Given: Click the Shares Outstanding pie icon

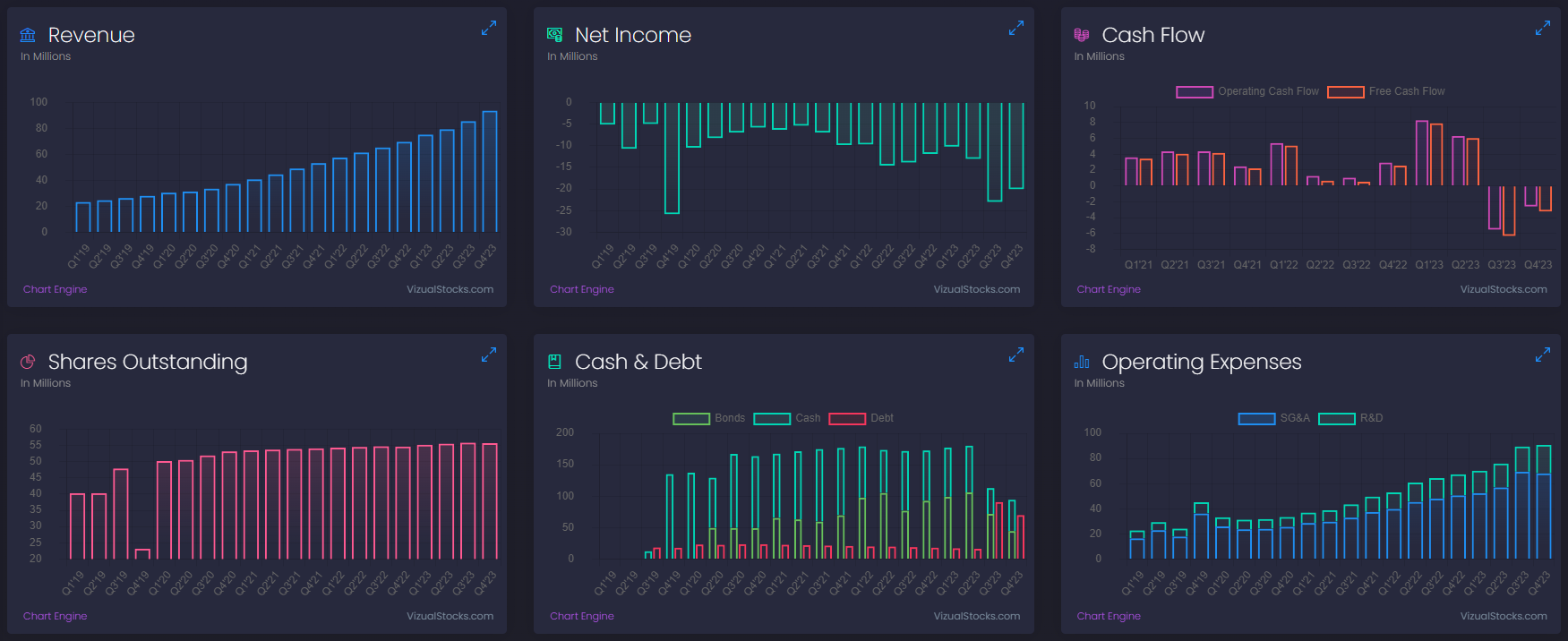Looking at the screenshot, I should point(28,362).
